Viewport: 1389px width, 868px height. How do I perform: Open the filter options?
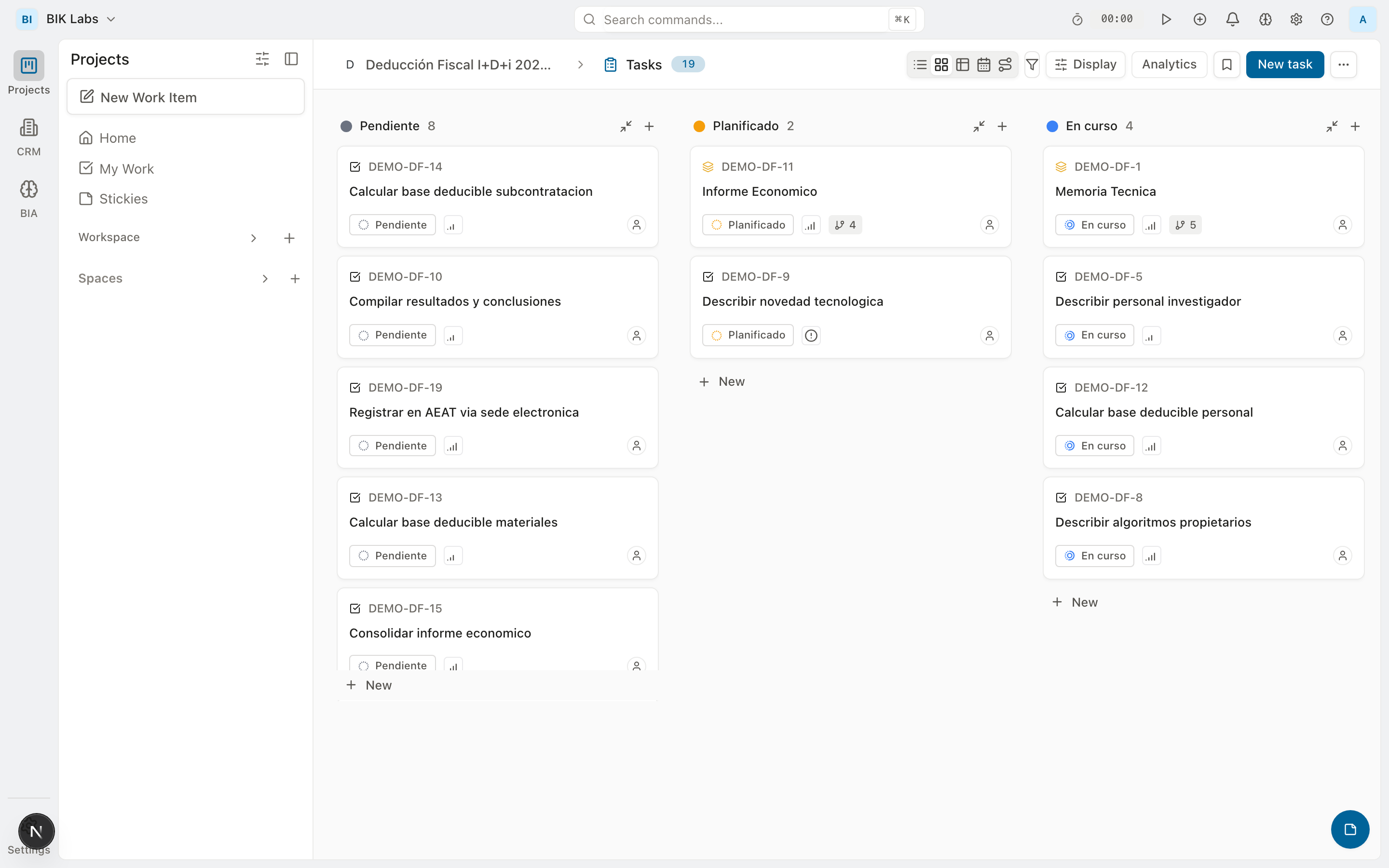[x=1032, y=64]
